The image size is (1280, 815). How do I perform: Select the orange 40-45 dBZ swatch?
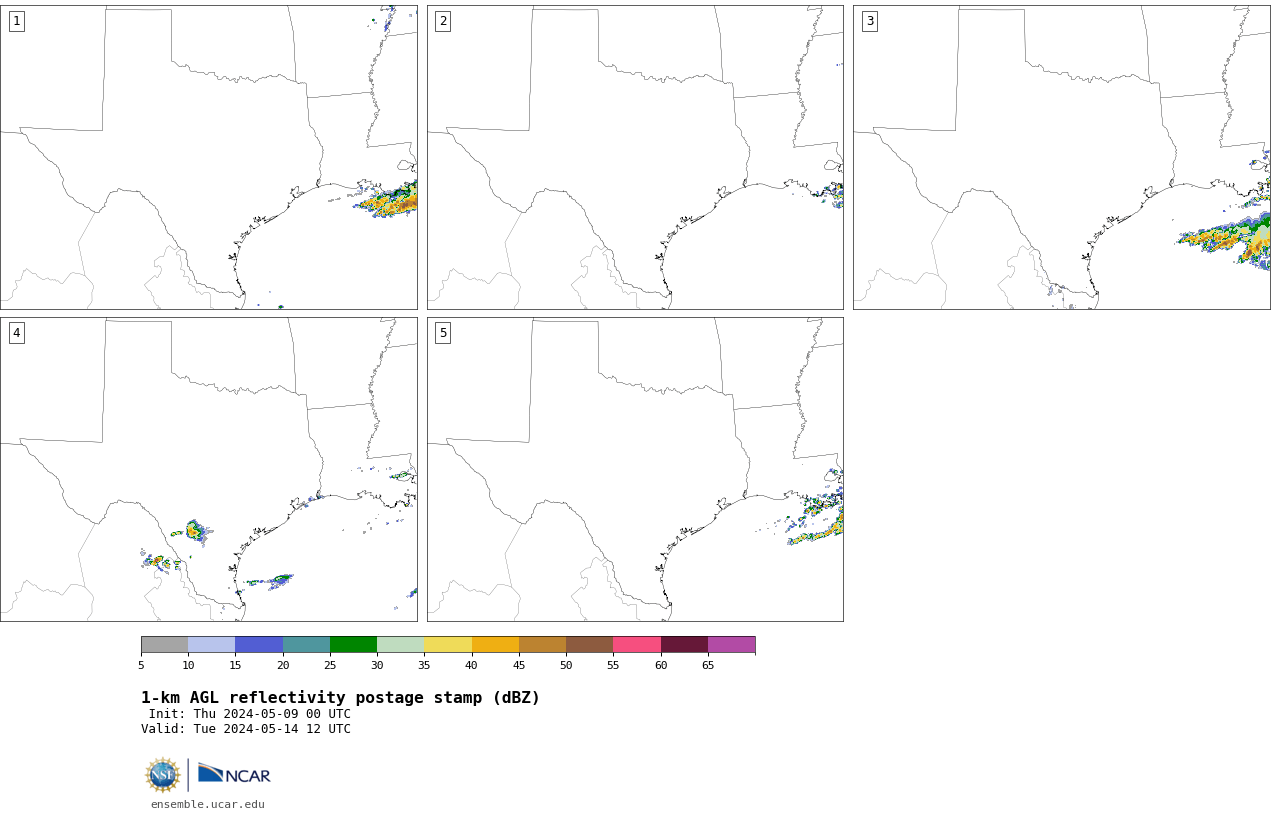[x=495, y=644]
